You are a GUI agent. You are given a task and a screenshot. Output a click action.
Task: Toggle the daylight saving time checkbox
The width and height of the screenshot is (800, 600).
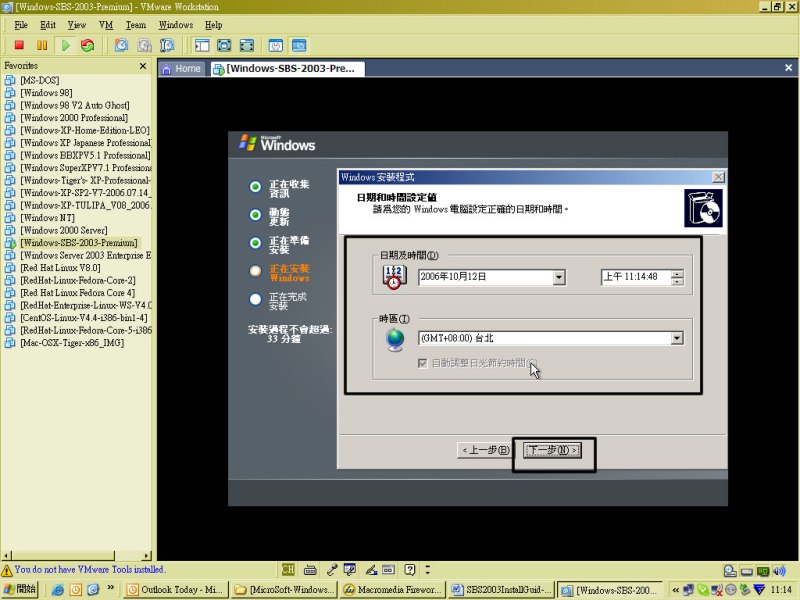coord(422,363)
